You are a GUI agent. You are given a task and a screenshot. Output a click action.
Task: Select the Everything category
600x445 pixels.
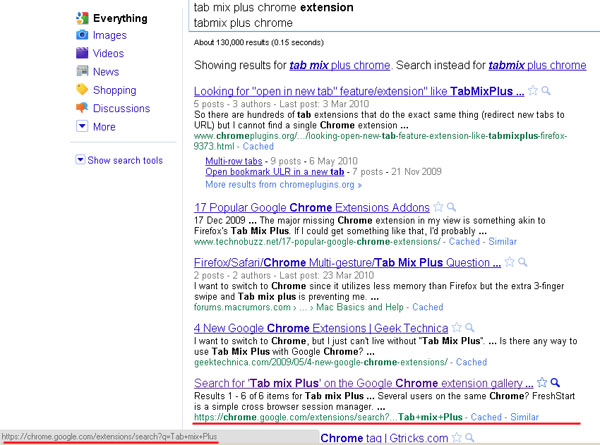[x=120, y=18]
